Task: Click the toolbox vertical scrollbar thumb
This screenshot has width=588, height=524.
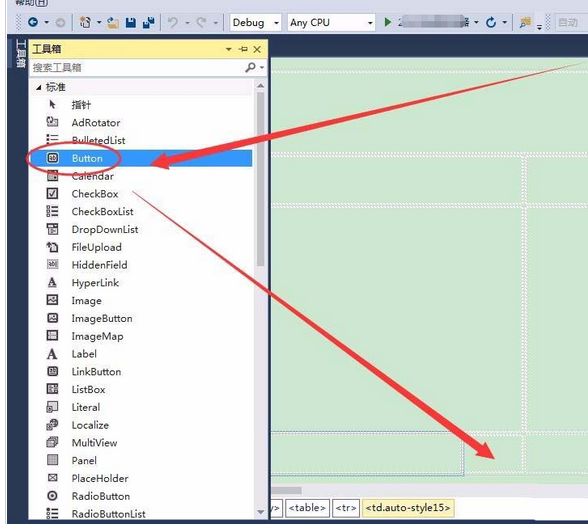Action: [x=261, y=179]
